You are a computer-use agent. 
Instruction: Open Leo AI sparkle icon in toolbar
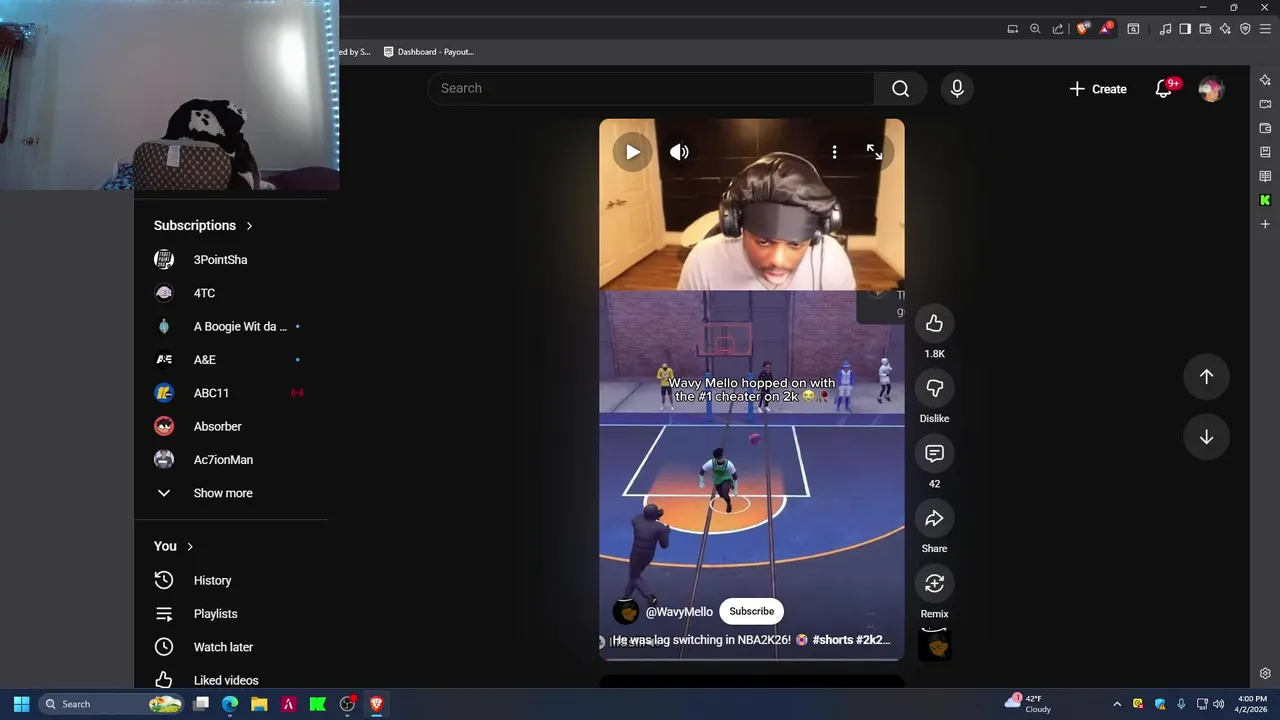pyautogui.click(x=1225, y=29)
